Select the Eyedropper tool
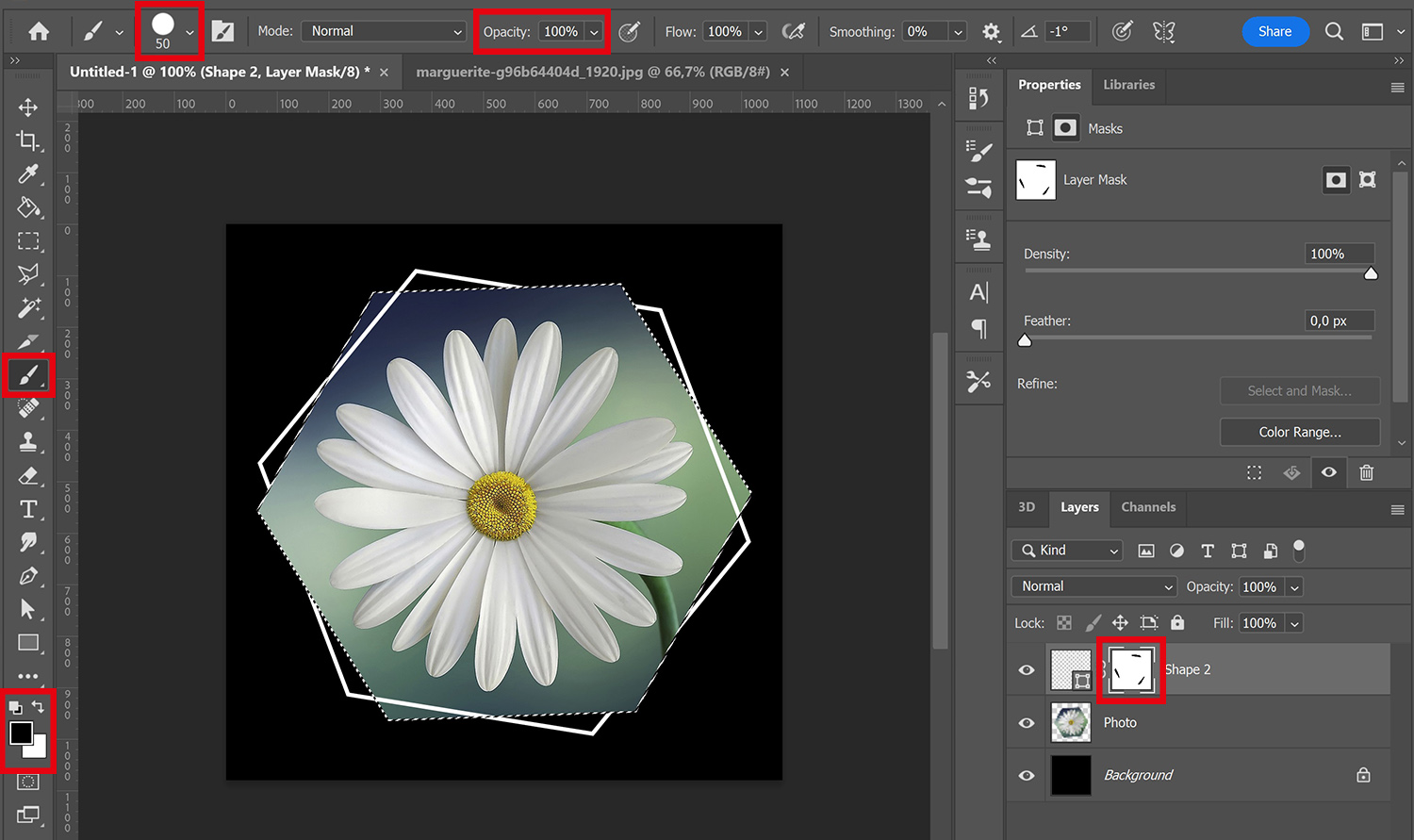Screen dimensions: 1414x840 click(27, 173)
